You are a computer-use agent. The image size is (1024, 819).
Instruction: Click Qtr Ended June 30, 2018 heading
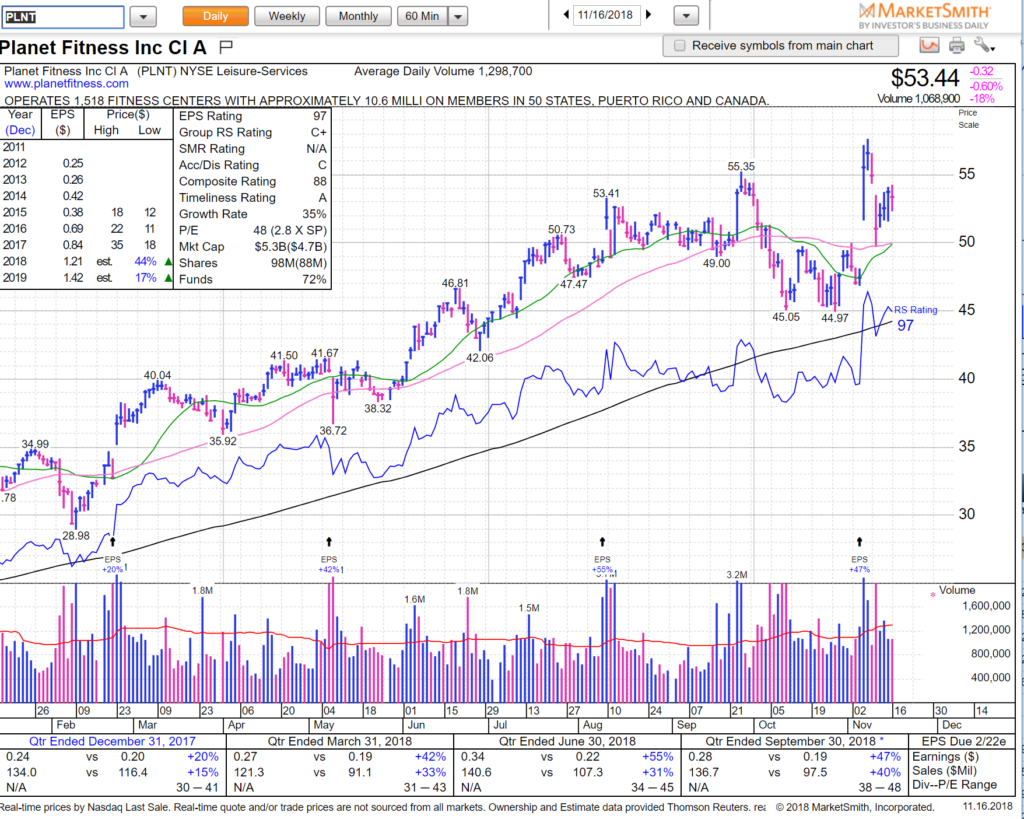pos(568,741)
